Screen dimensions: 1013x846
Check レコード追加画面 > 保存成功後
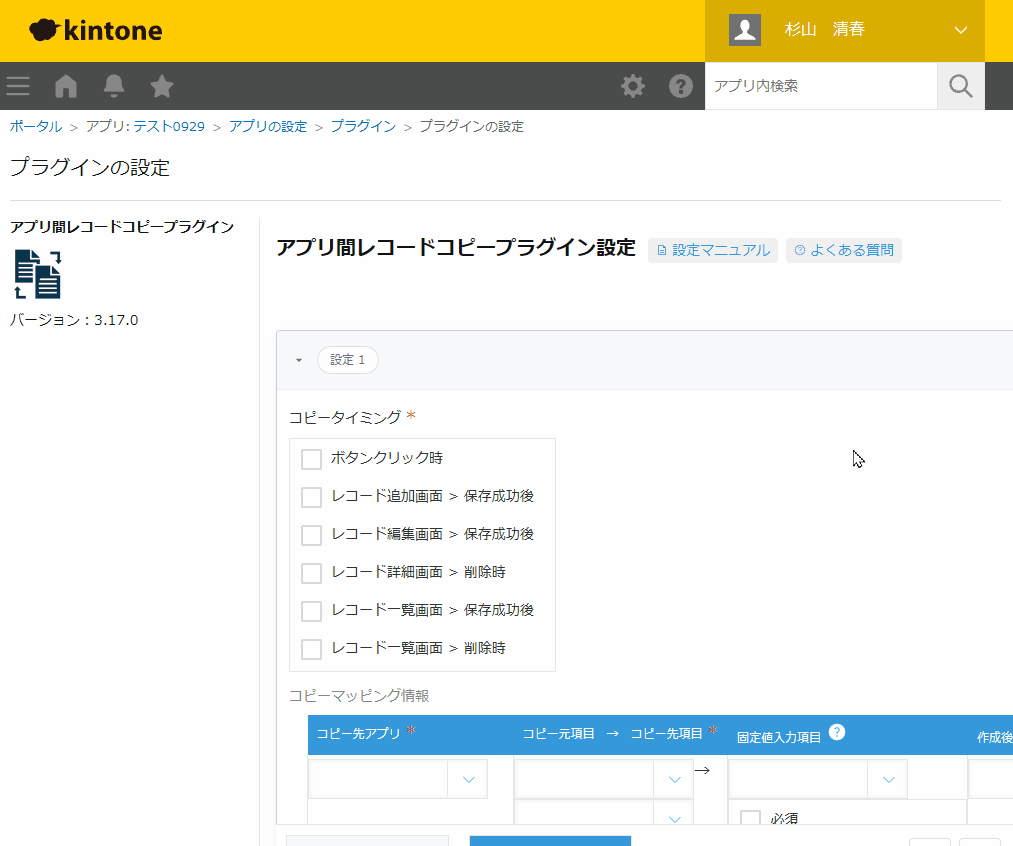click(x=311, y=497)
